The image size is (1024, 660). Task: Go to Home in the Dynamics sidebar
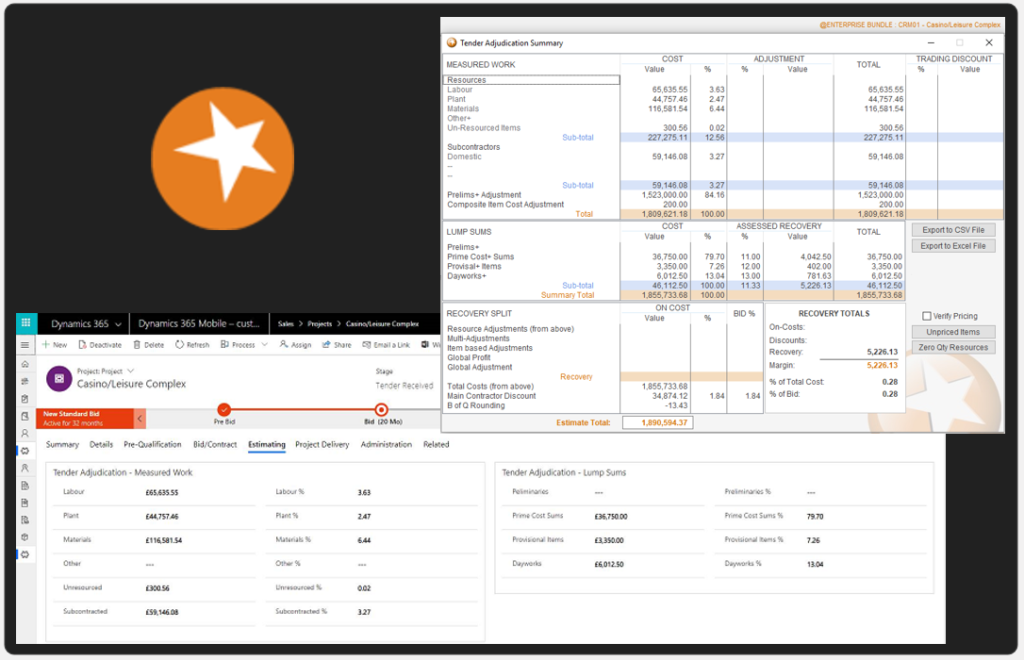25,364
